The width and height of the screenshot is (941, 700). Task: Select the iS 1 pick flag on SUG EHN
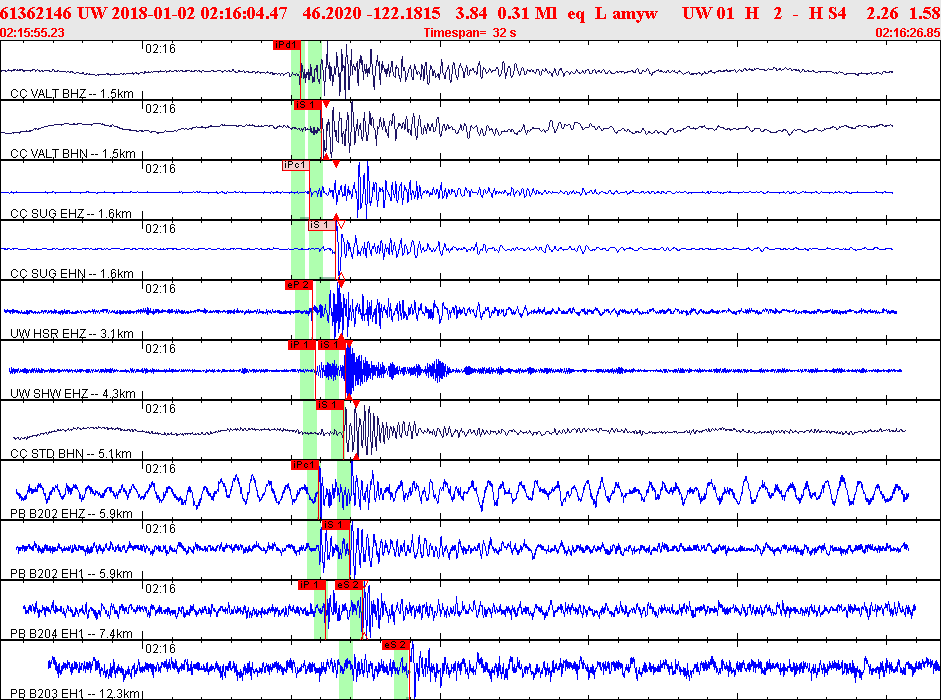click(x=322, y=225)
